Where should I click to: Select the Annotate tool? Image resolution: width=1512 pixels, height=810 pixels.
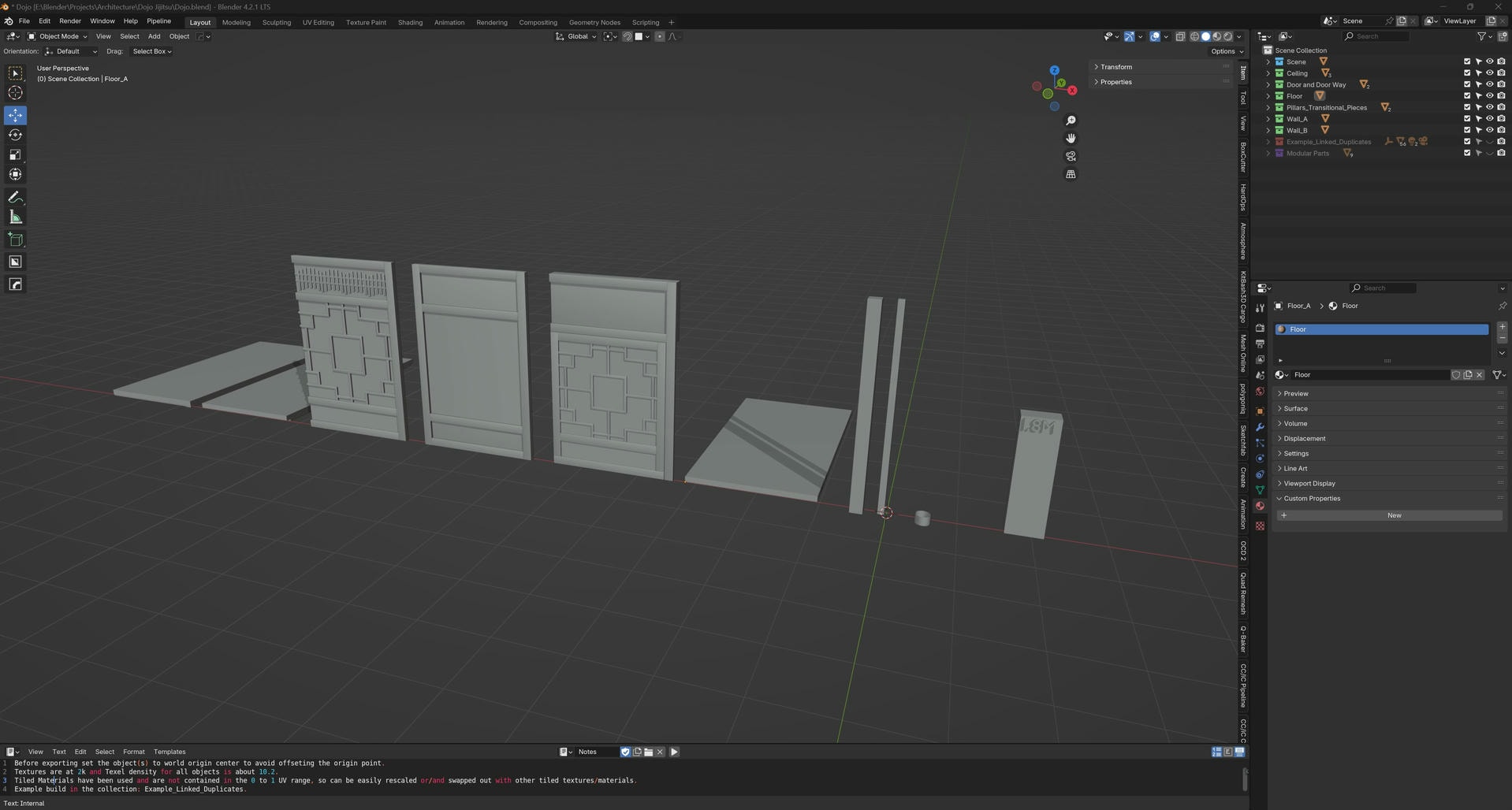[x=15, y=197]
